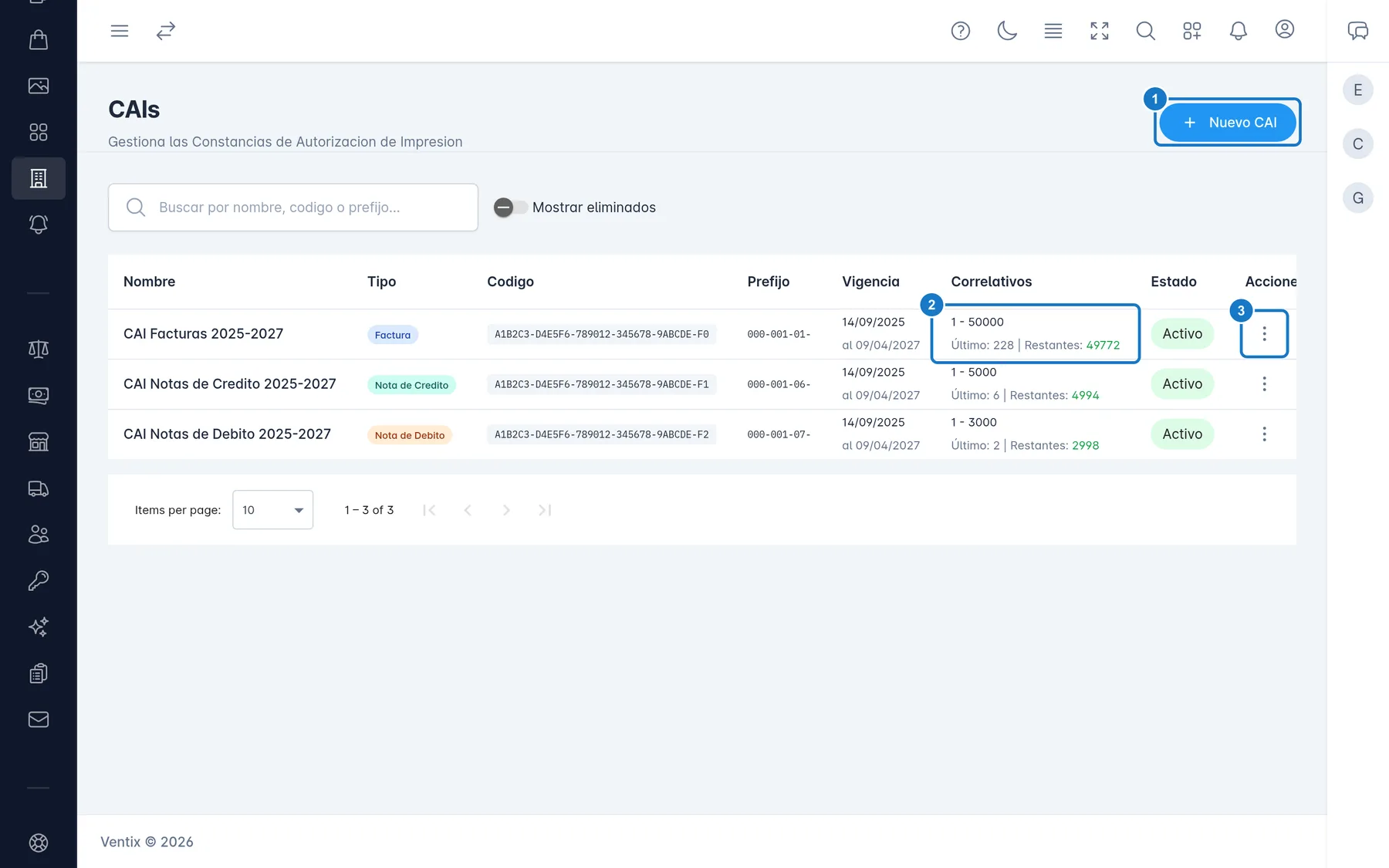Image resolution: width=1389 pixels, height=868 pixels.
Task: Click the fullscreen expand icon
Action: click(1100, 31)
